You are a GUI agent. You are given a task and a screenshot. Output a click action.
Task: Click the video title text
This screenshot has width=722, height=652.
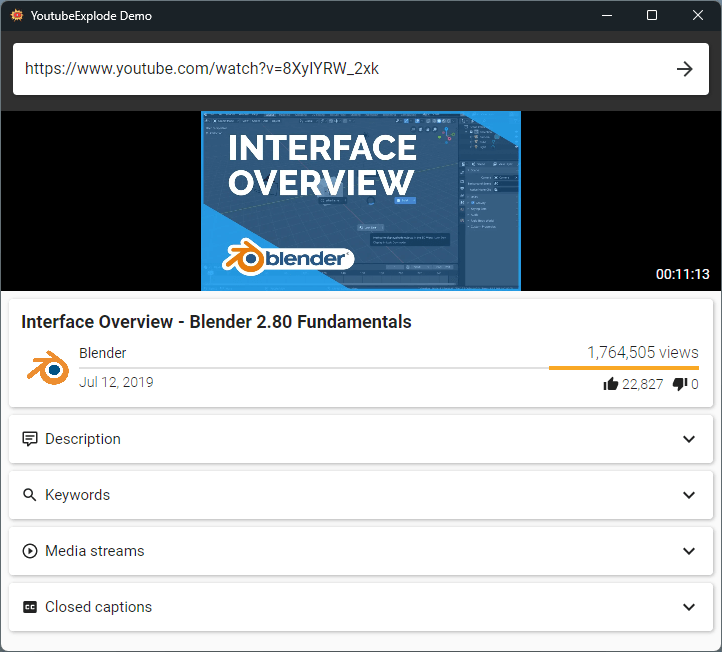(x=216, y=322)
